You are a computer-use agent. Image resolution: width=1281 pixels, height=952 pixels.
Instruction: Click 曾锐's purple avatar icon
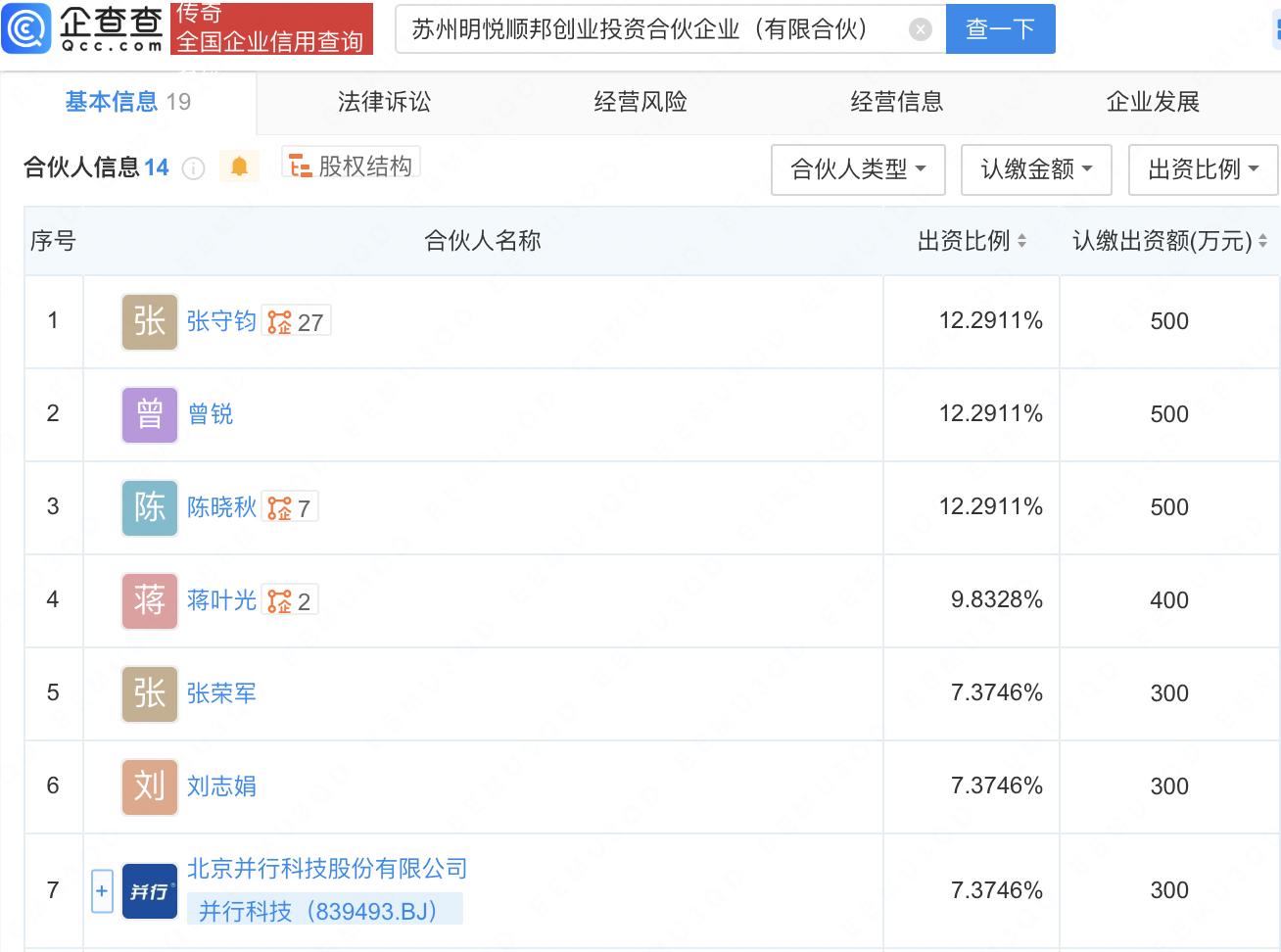pyautogui.click(x=150, y=414)
